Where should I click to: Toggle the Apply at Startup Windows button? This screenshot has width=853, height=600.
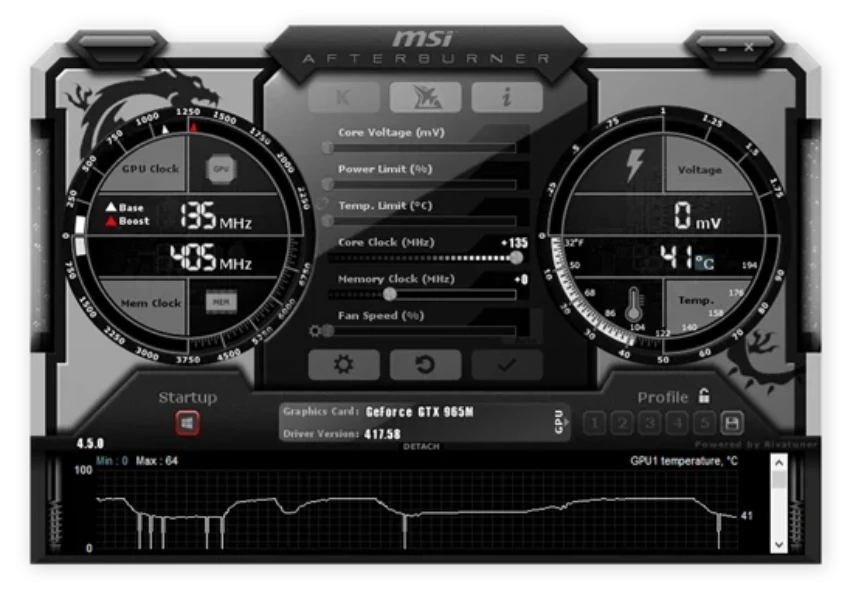pos(187,423)
